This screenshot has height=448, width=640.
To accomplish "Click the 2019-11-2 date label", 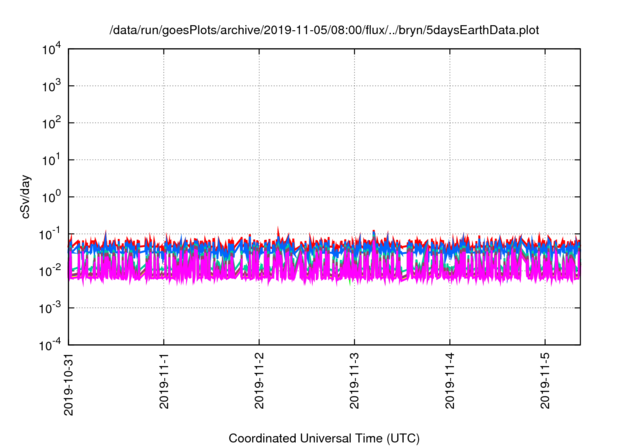I will click(259, 381).
